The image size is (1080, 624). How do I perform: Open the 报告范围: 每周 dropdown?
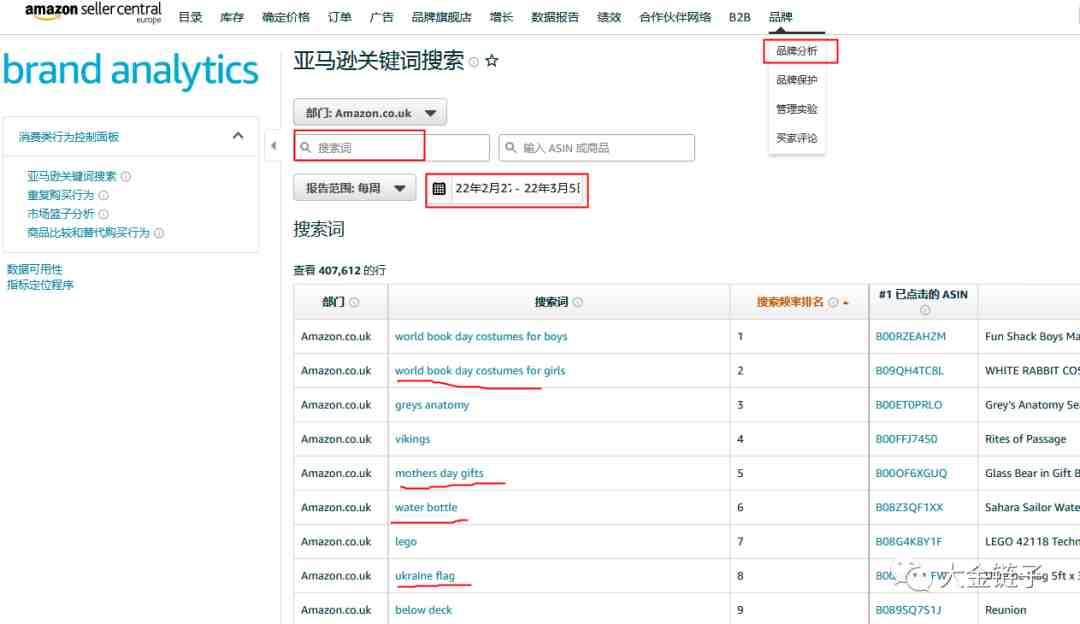355,188
